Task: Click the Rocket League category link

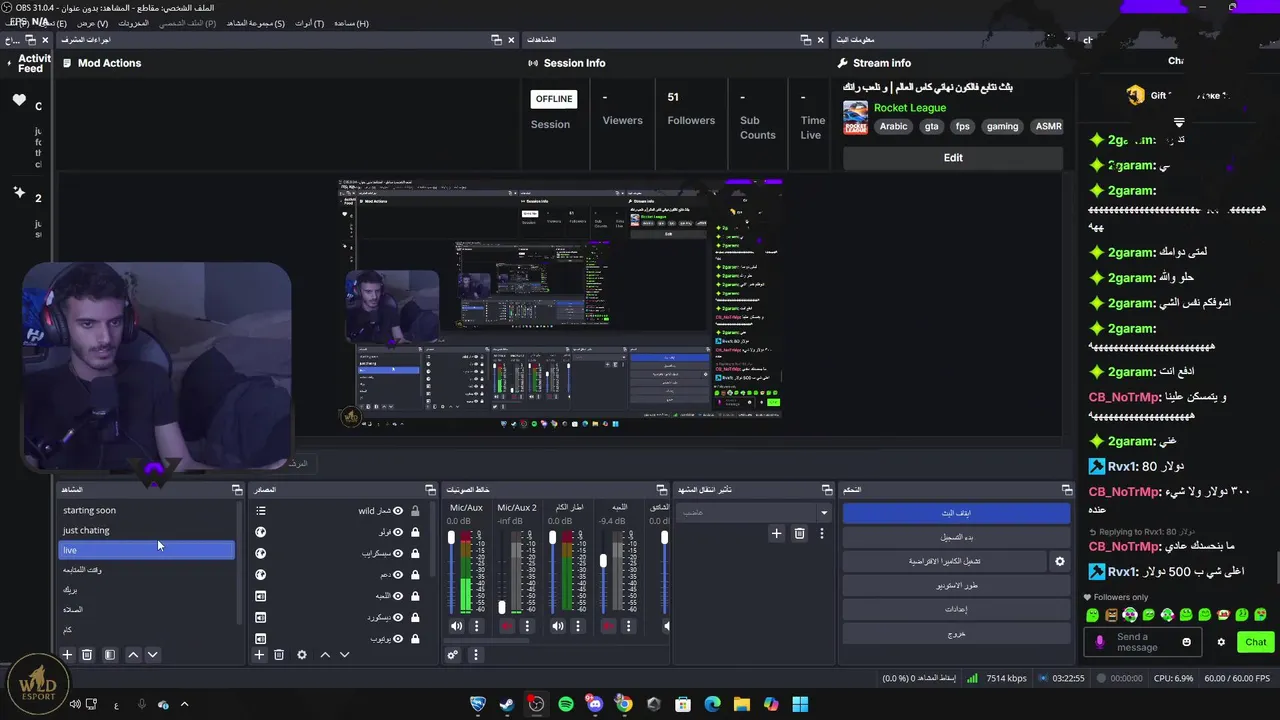Action: (x=910, y=108)
